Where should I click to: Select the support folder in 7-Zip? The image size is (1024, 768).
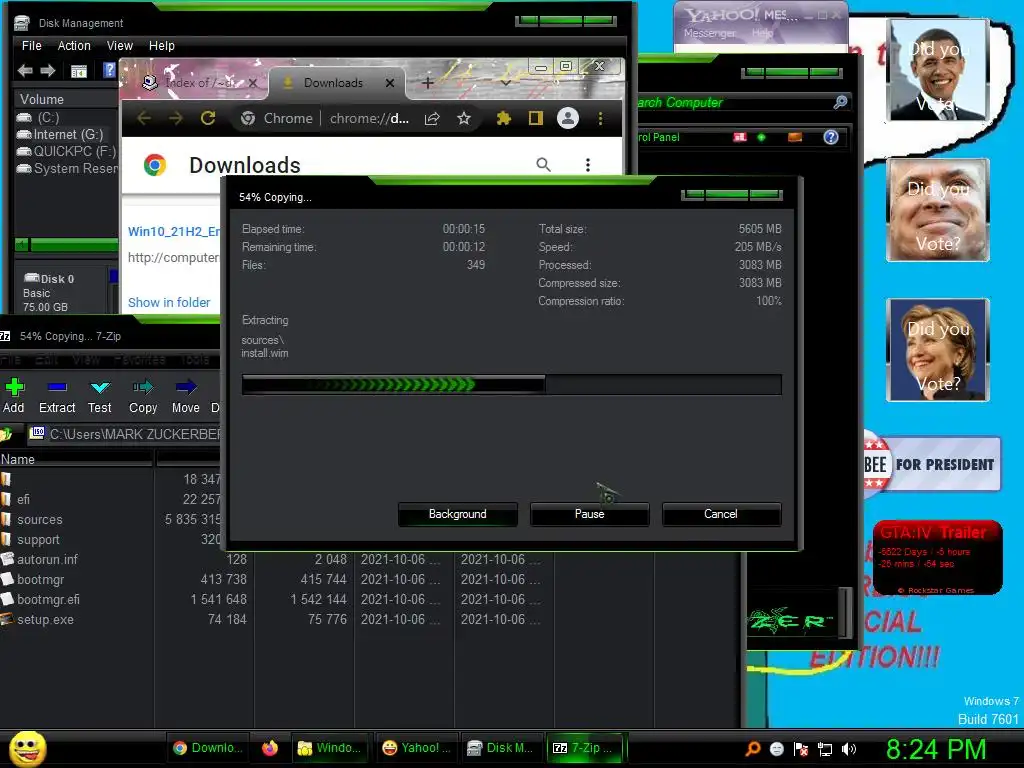tap(38, 540)
